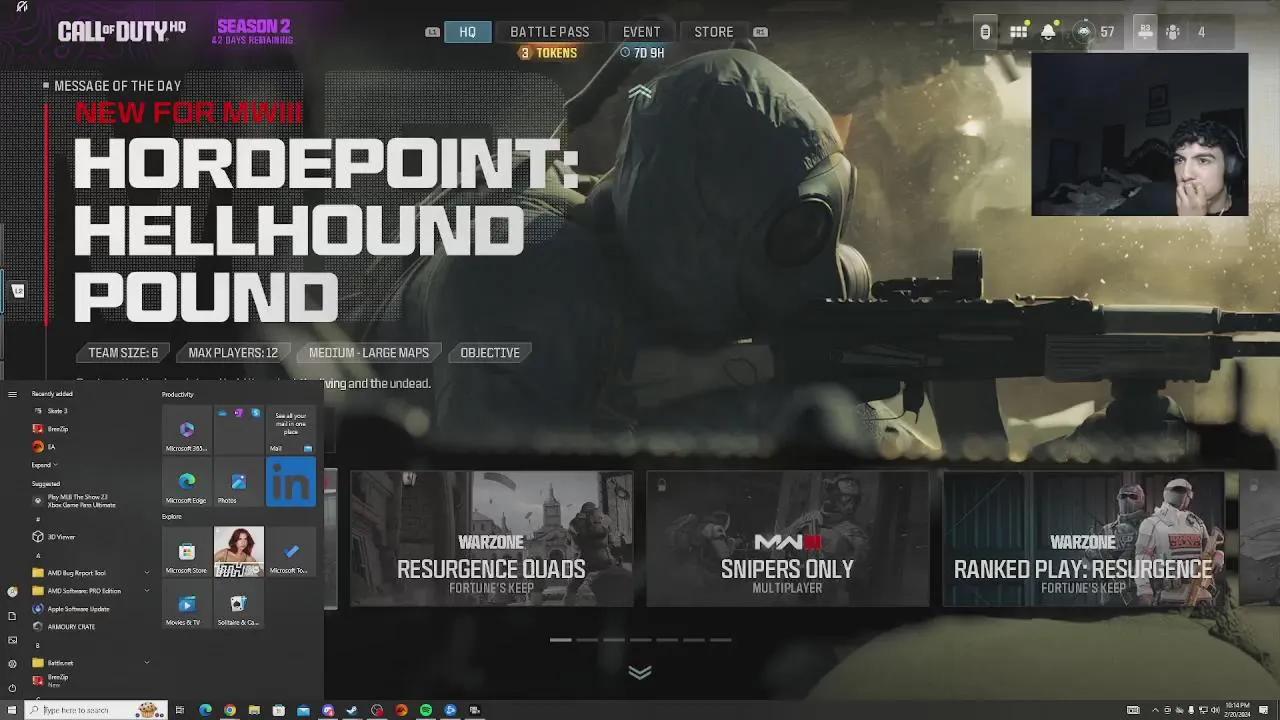The width and height of the screenshot is (1280, 720).
Task: Open the Mail tile
Action: [291, 430]
